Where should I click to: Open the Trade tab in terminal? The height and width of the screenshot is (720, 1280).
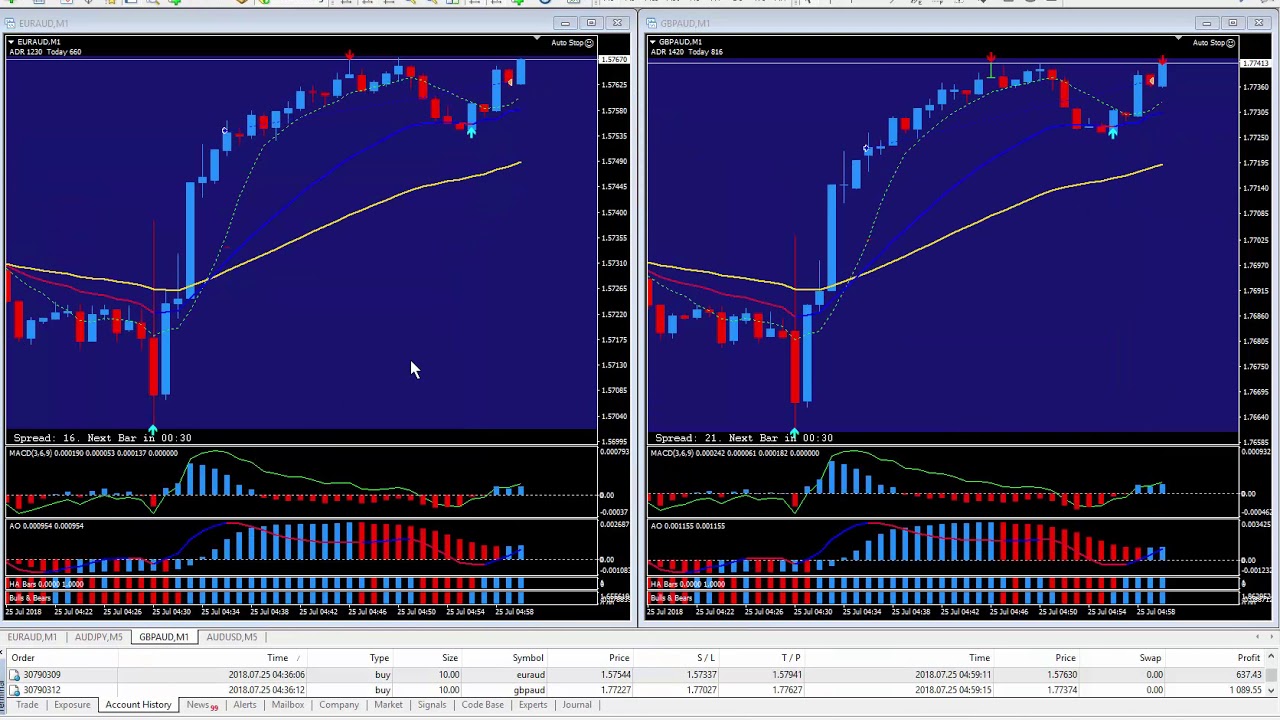point(27,705)
